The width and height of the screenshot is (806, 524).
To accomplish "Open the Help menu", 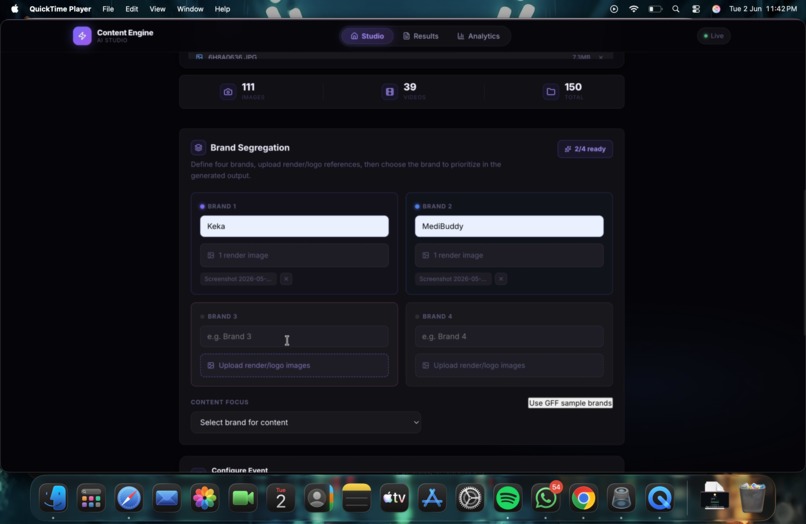I will [222, 9].
